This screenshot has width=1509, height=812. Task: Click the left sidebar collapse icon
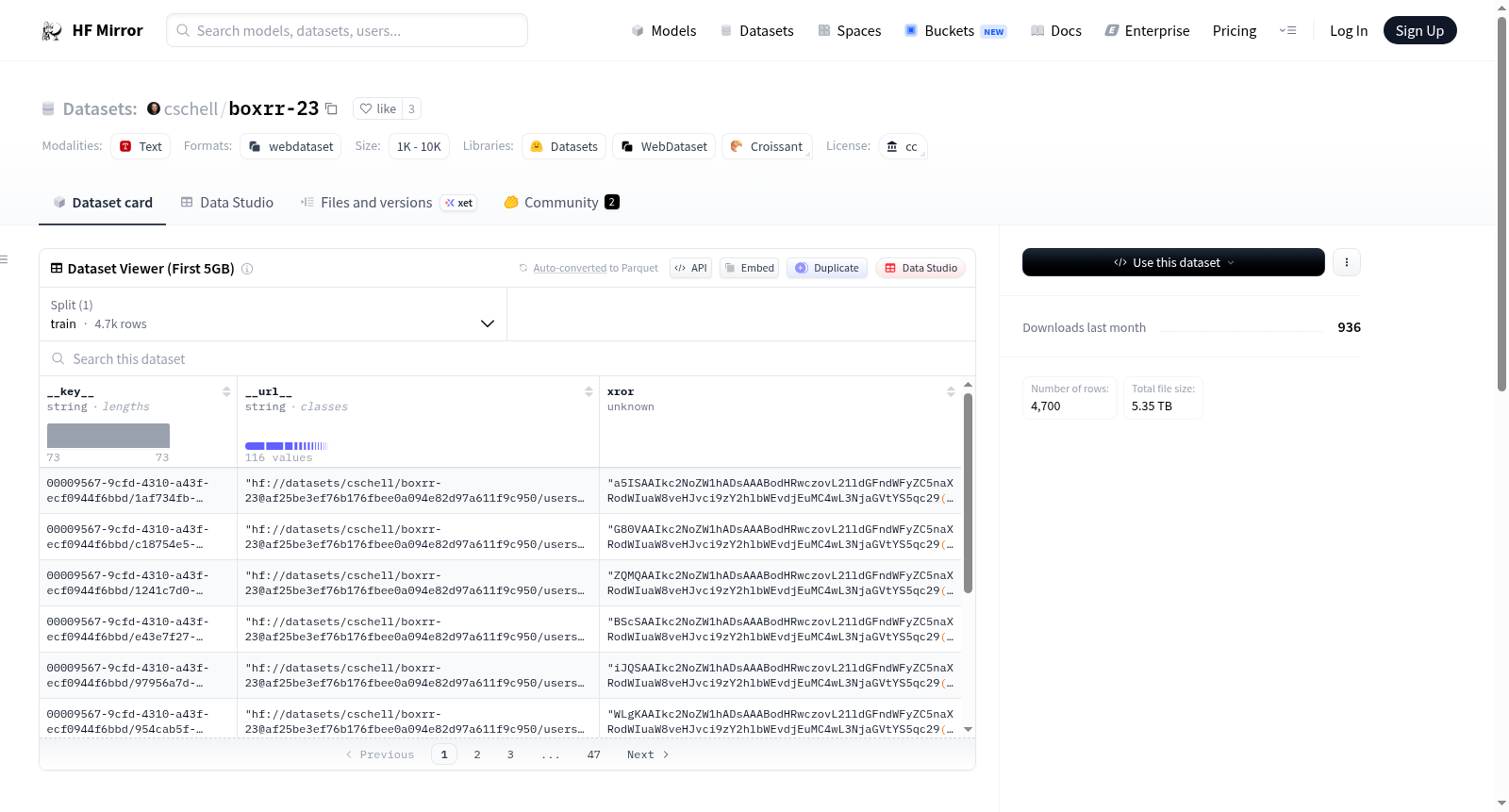(4, 259)
